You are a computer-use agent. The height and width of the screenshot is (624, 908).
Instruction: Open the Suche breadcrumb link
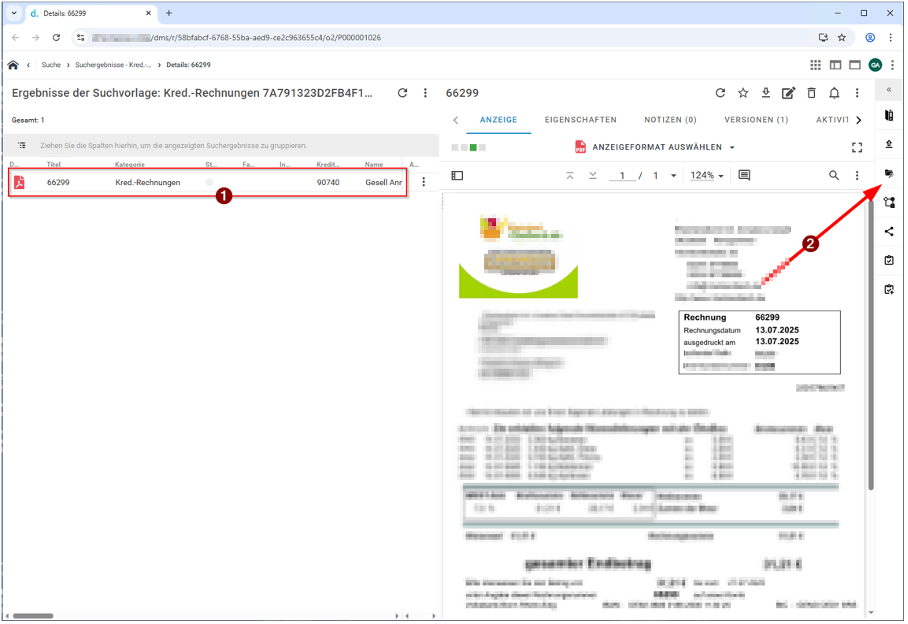(51, 65)
